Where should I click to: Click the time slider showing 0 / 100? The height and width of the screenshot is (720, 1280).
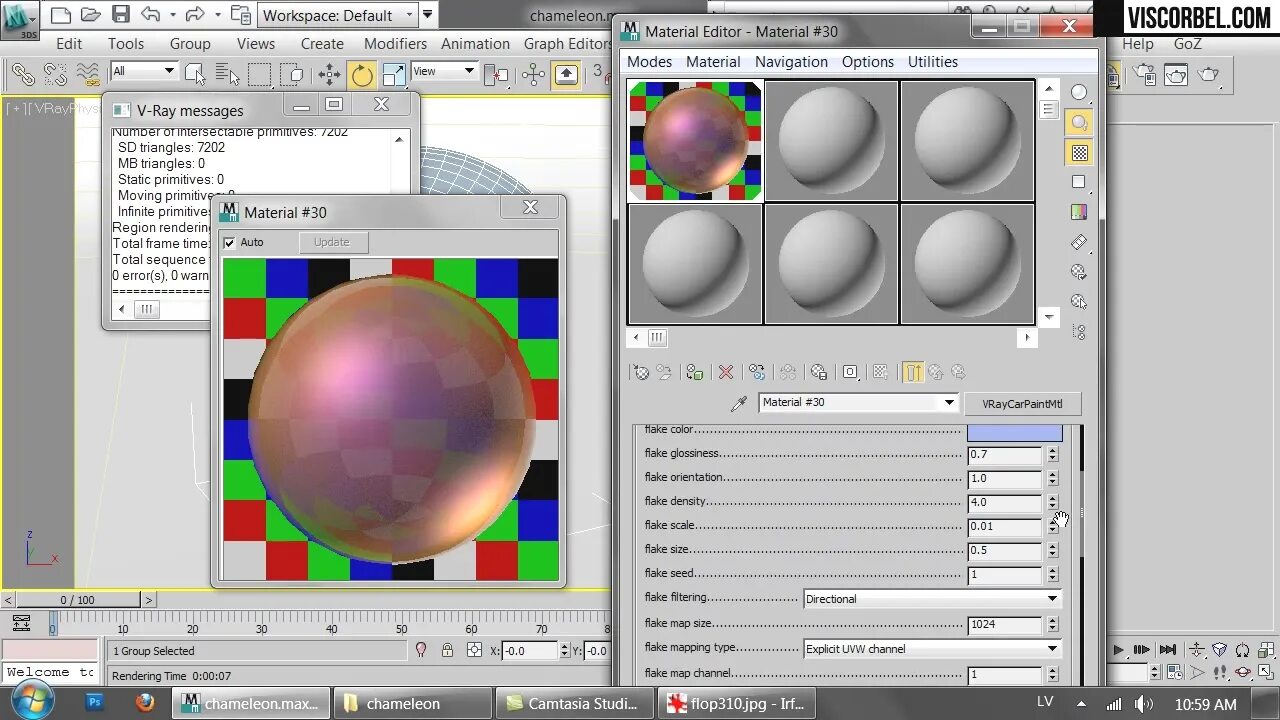pos(78,600)
